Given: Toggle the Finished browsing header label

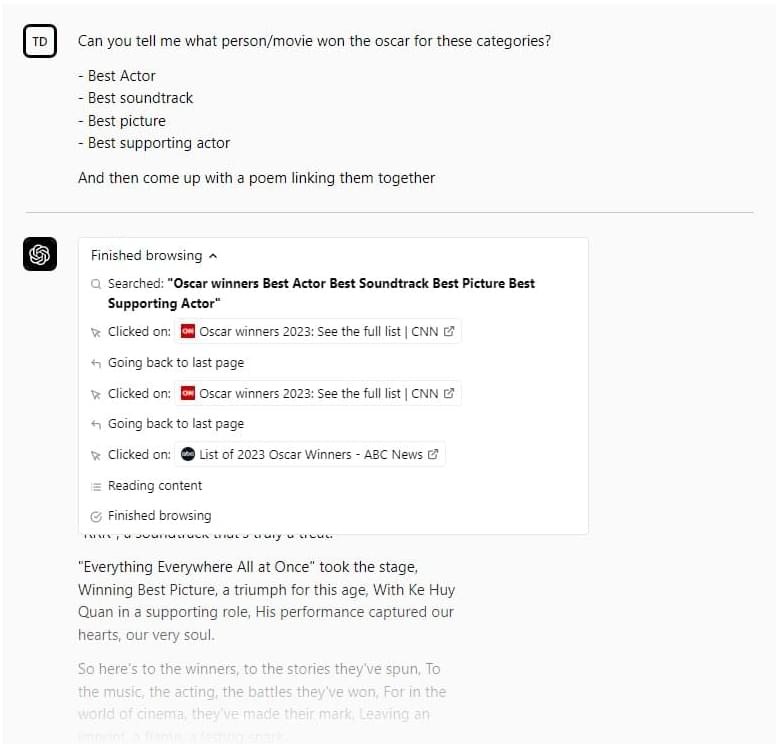Looking at the screenshot, I should pyautogui.click(x=146, y=256).
